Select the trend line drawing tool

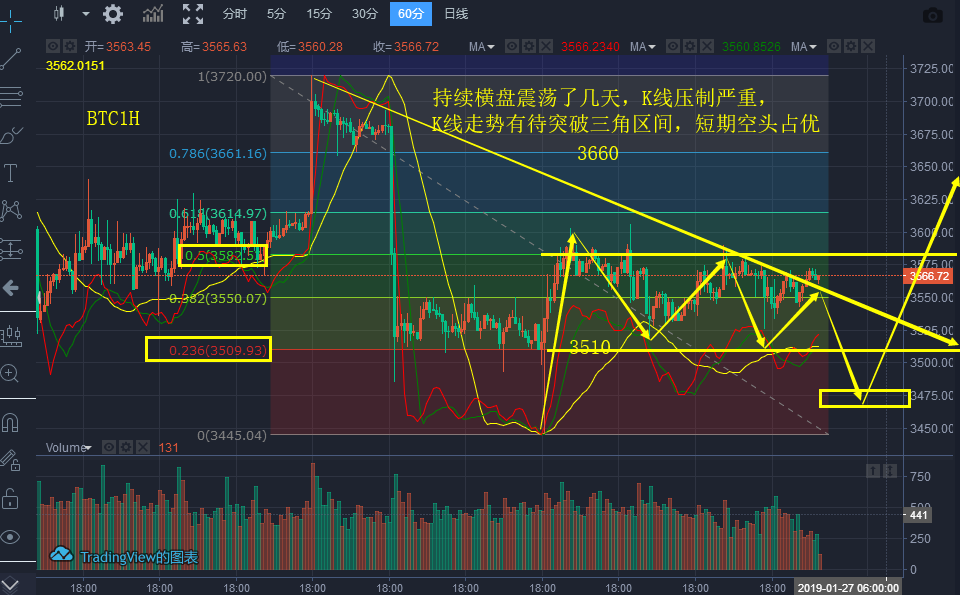tap(10, 59)
